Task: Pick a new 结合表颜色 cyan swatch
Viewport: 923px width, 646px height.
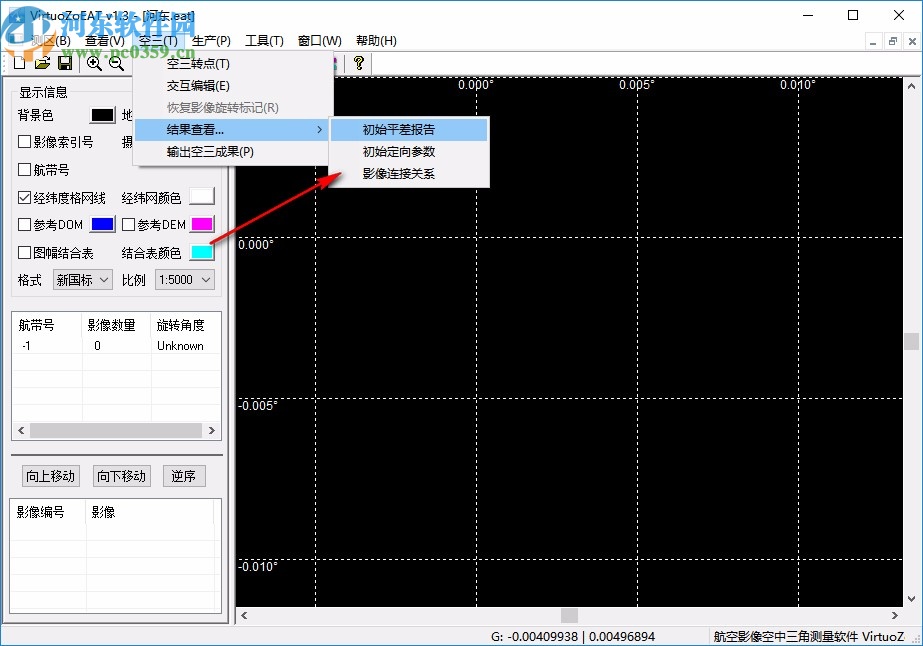Action: click(201, 252)
